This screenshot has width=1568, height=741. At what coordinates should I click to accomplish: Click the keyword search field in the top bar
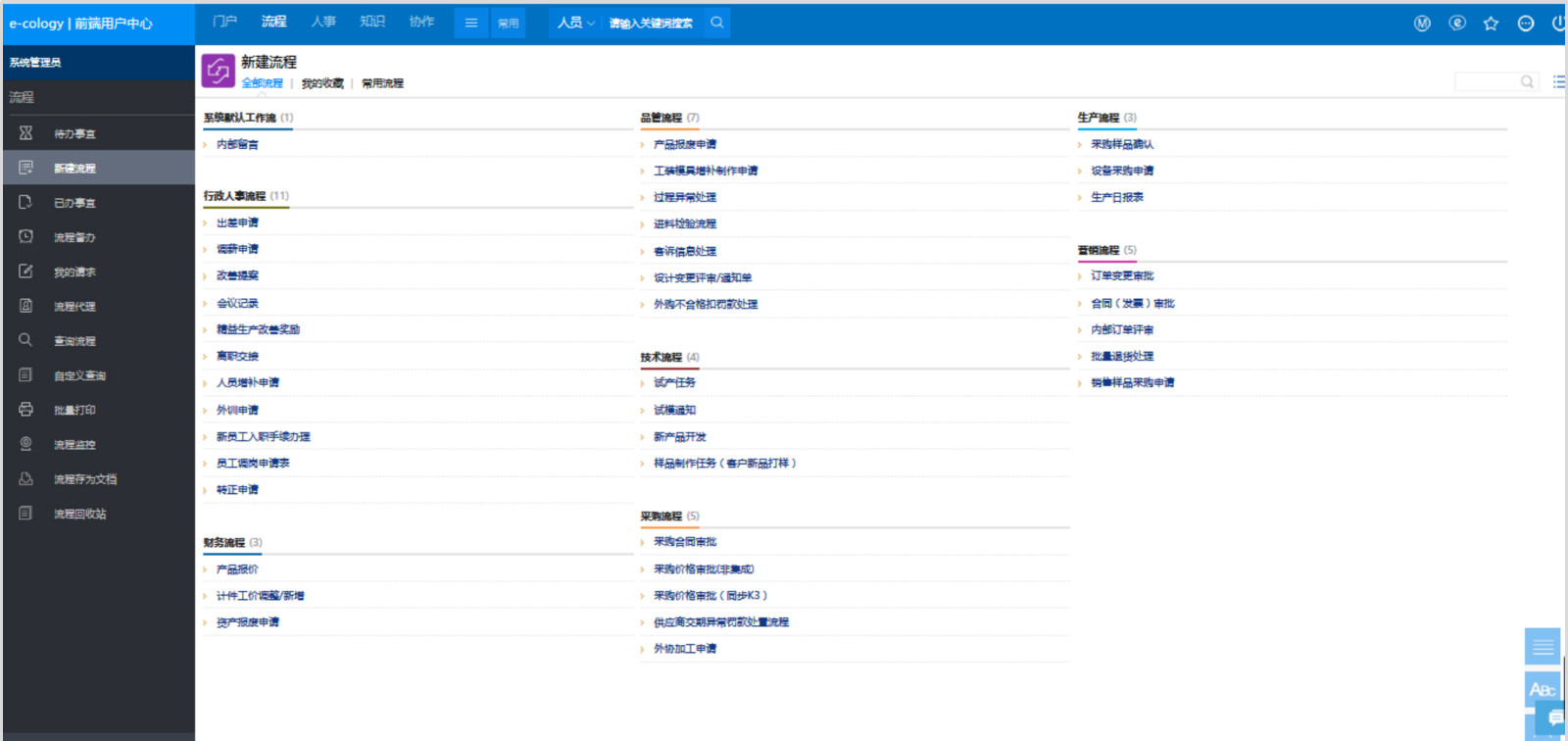click(x=653, y=24)
